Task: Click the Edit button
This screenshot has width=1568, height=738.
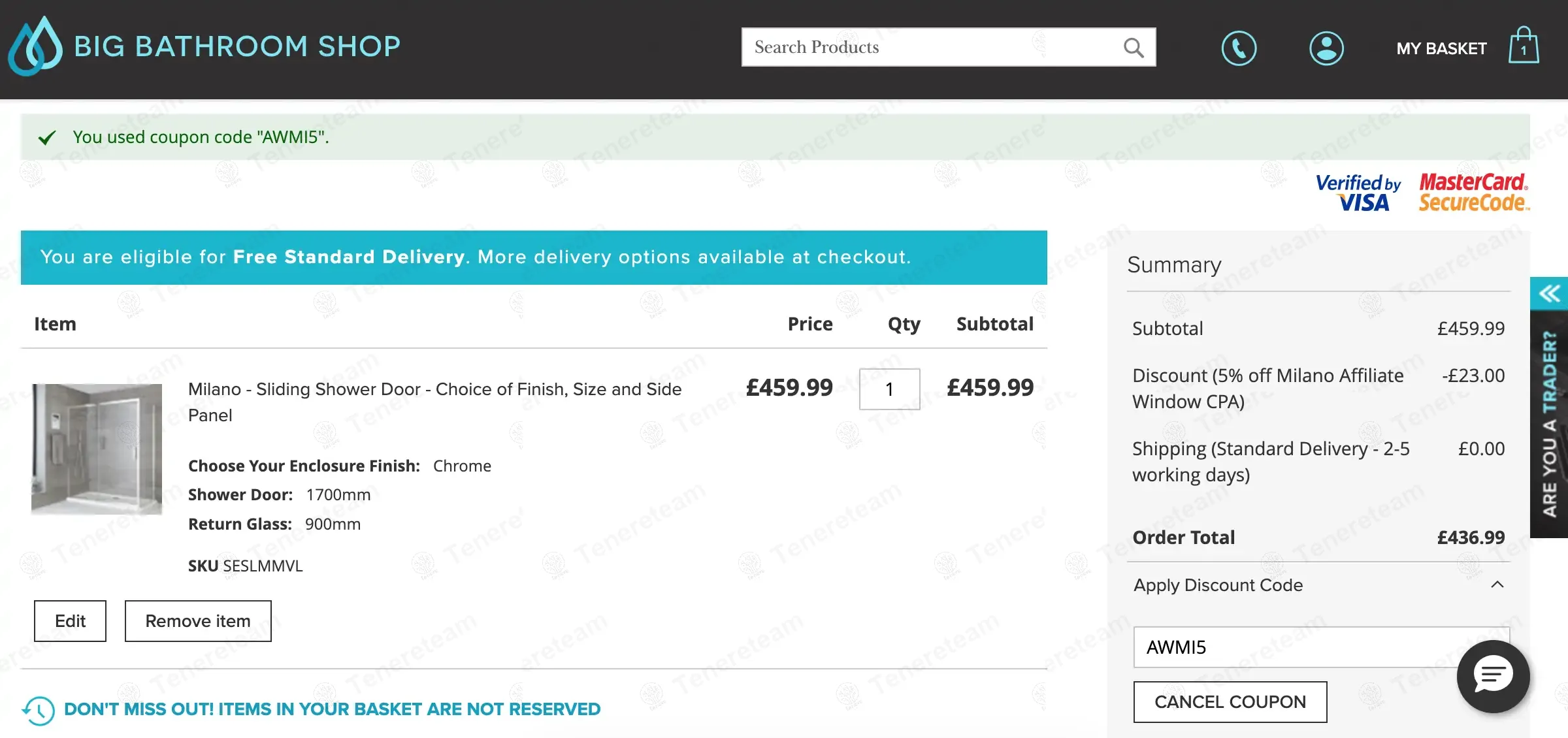Action: pyautogui.click(x=70, y=621)
